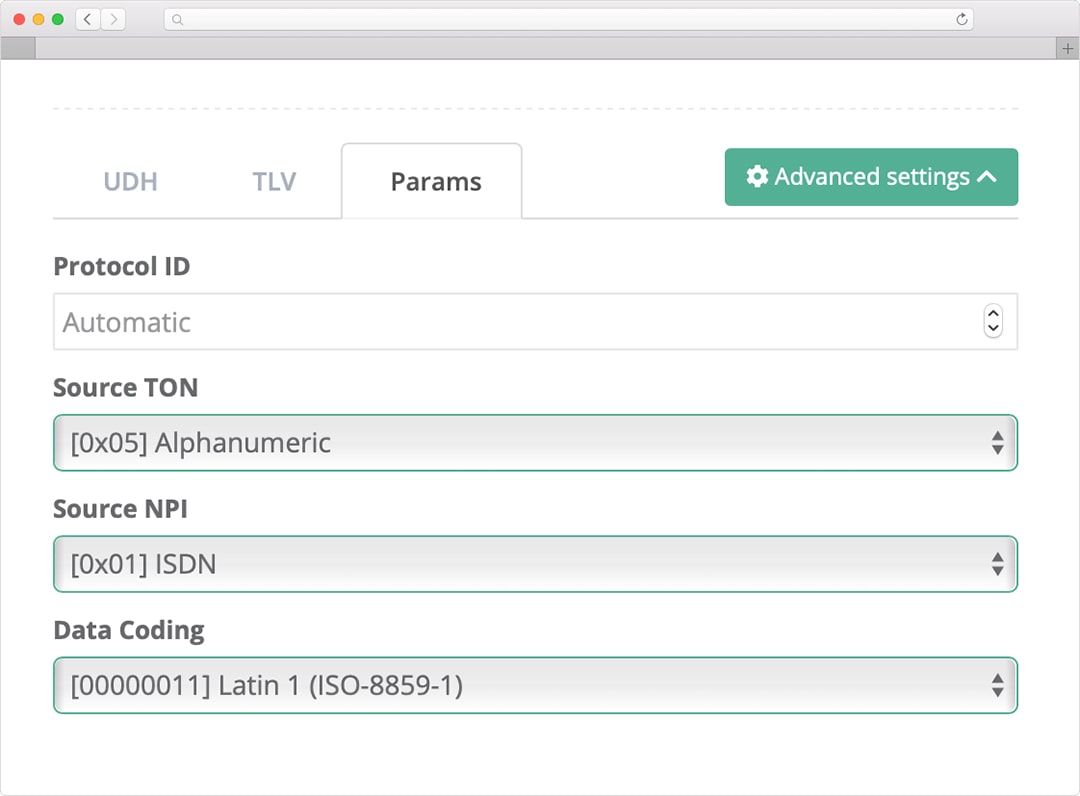Change the Data Coding selection
Screen dimensions: 1080x796
tap(535, 685)
